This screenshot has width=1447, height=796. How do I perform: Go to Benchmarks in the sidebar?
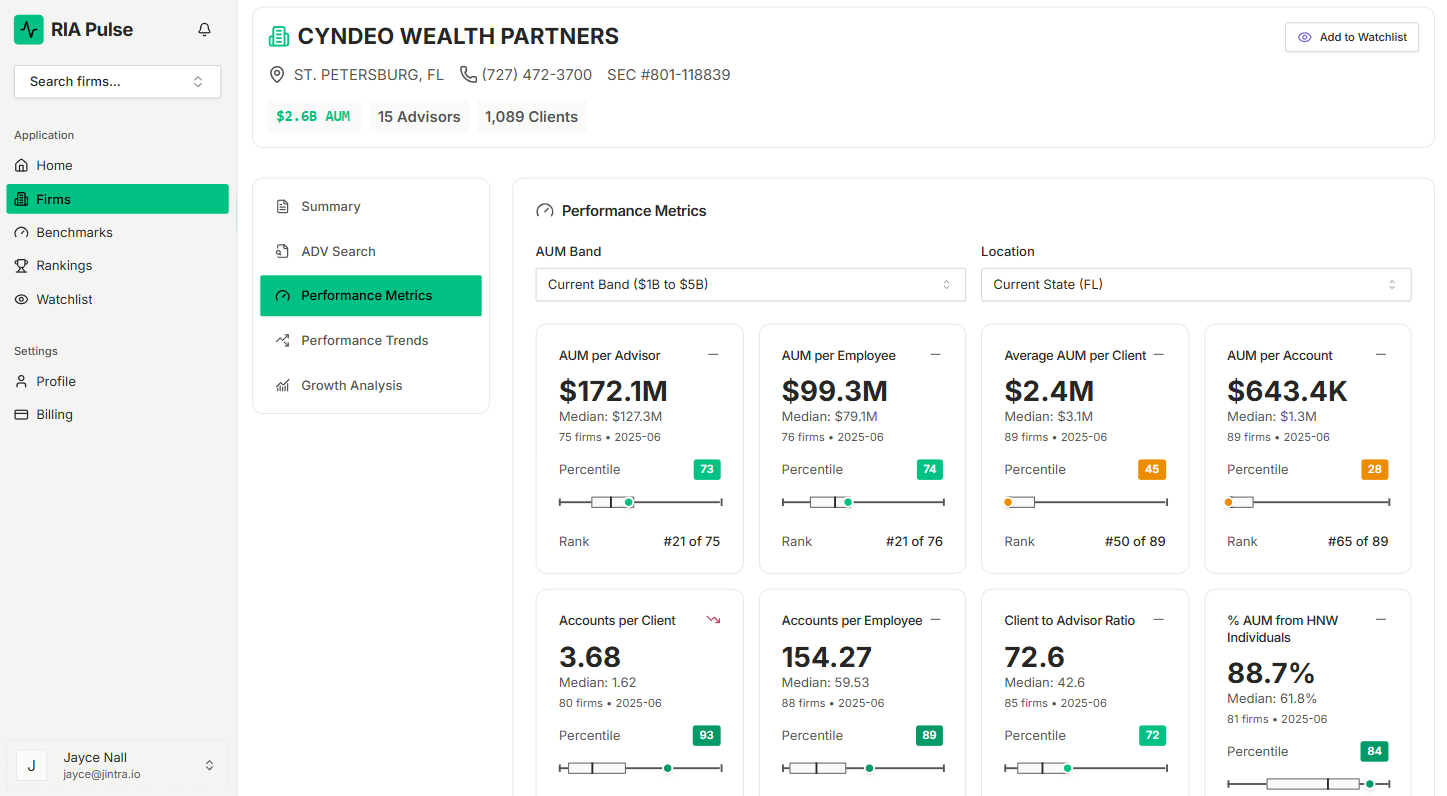[x=74, y=233]
